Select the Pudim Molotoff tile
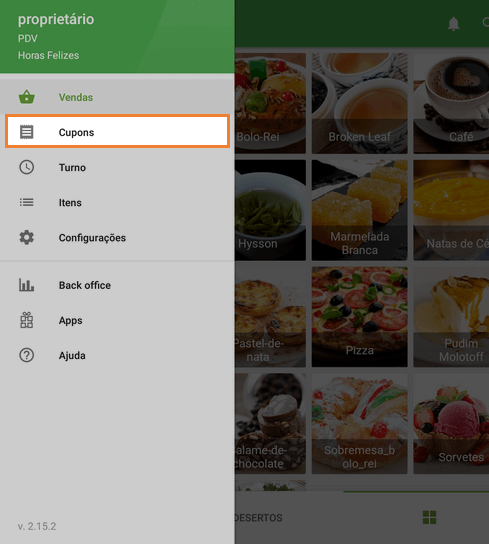 451,317
